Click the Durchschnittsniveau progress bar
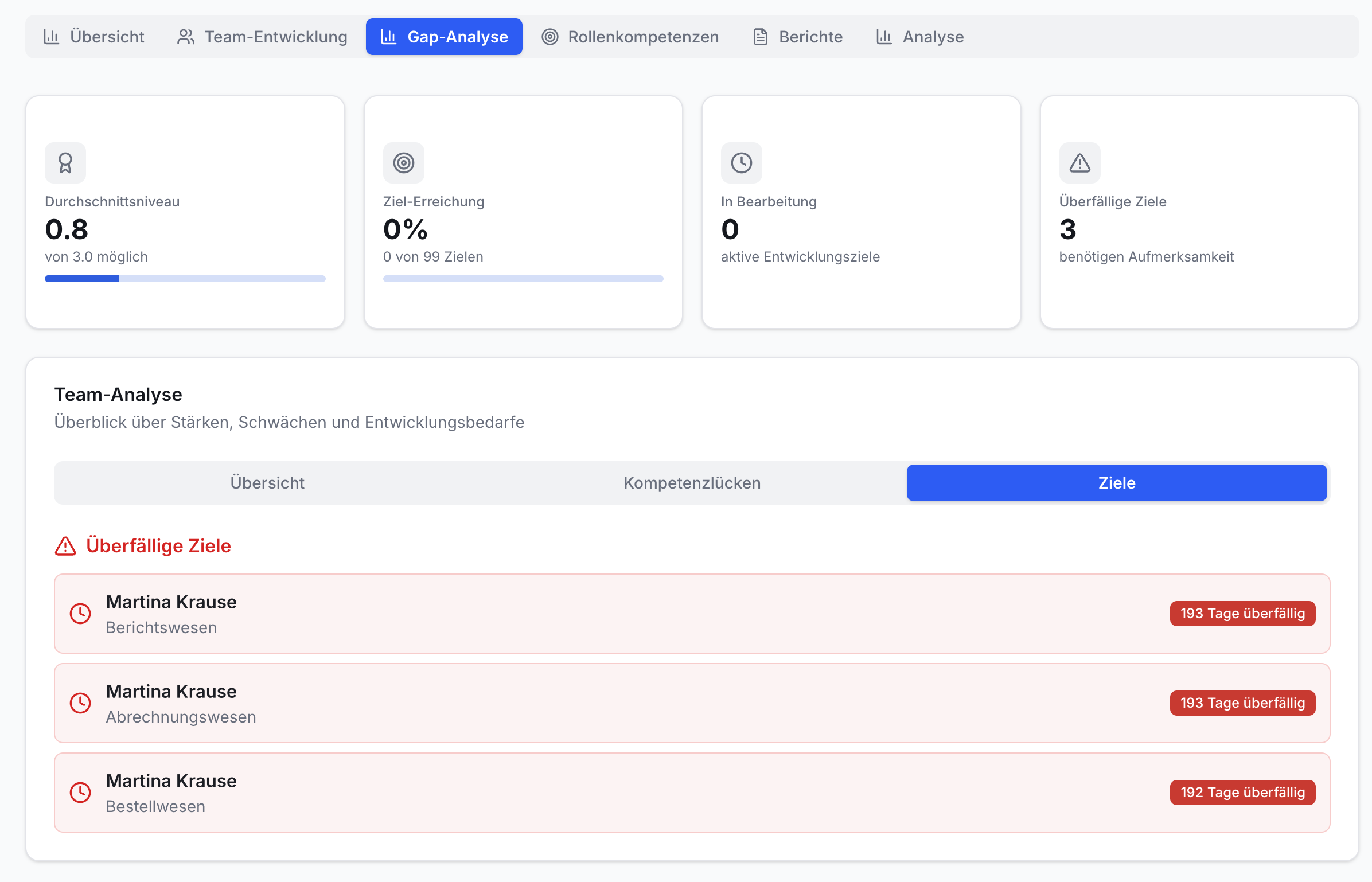This screenshot has width=1372, height=882. pyautogui.click(x=185, y=279)
